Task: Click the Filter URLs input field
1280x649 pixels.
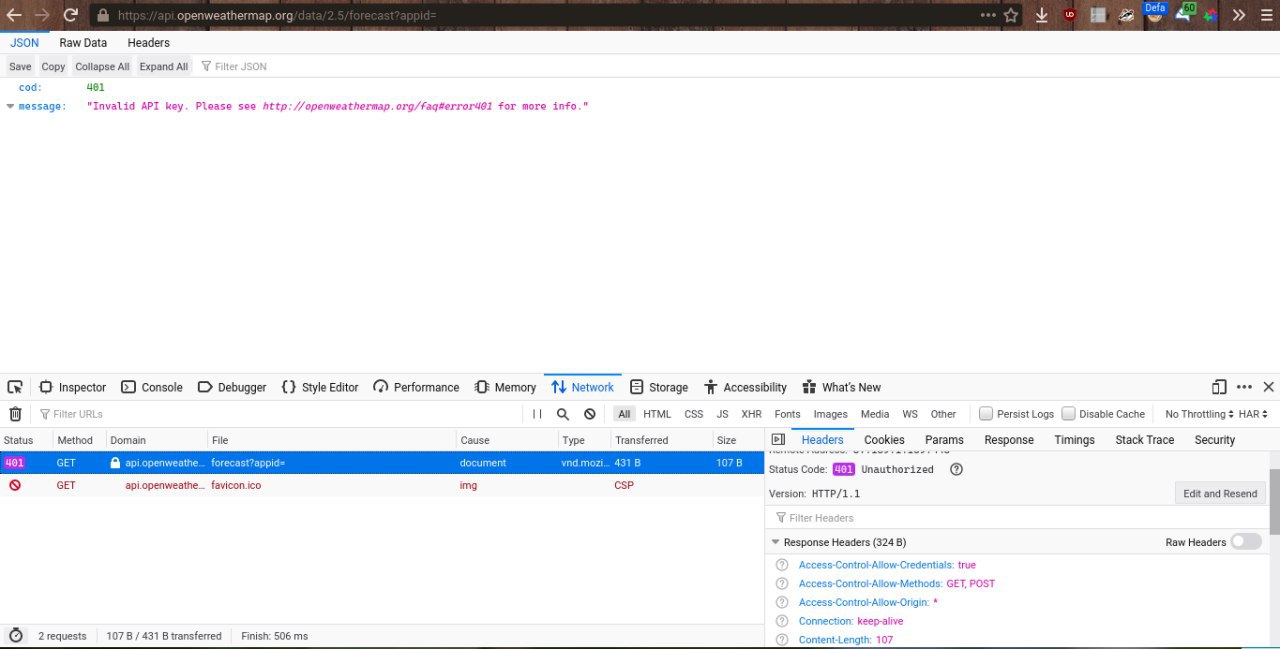Action: 280,414
